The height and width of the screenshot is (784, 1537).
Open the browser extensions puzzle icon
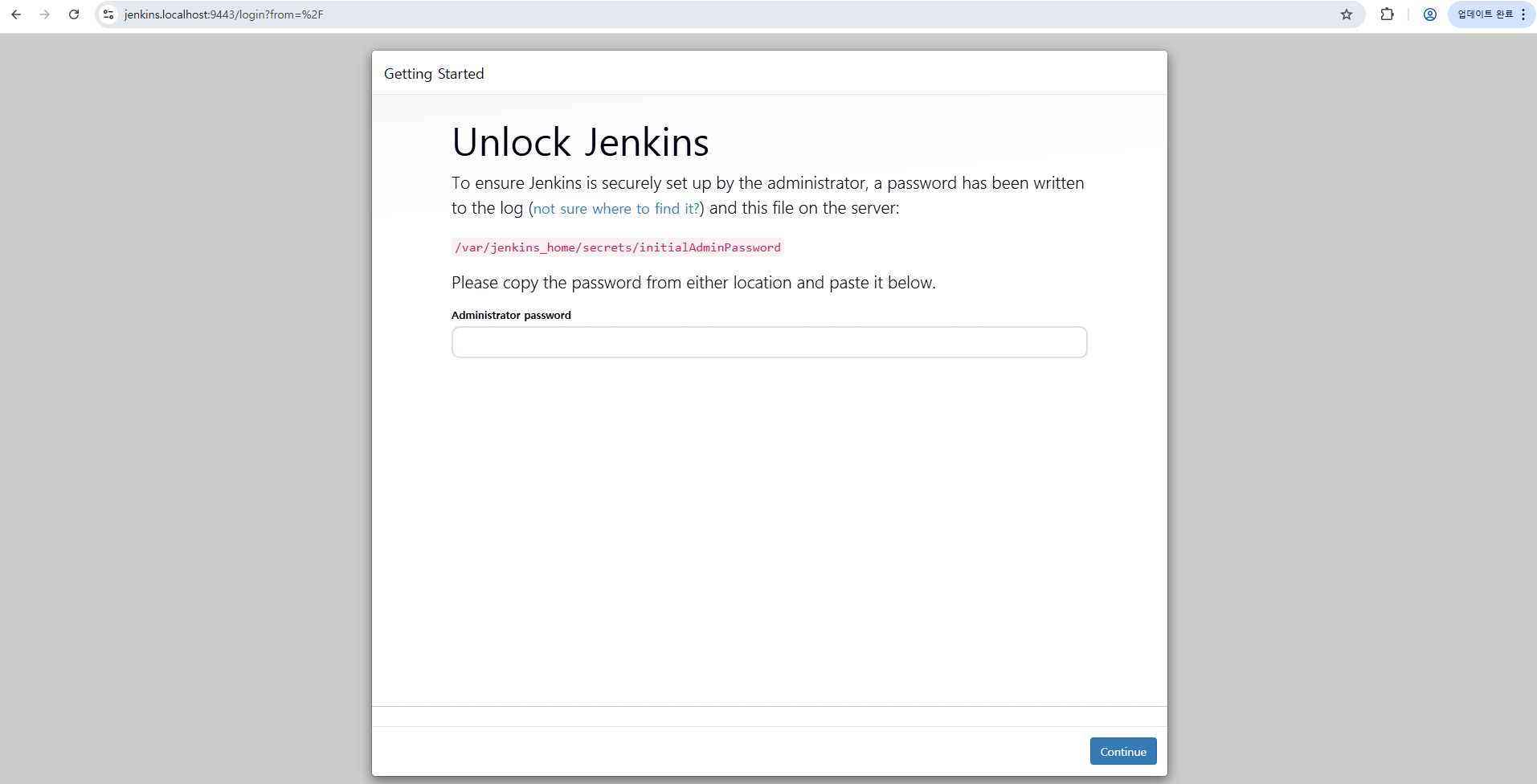click(1387, 14)
